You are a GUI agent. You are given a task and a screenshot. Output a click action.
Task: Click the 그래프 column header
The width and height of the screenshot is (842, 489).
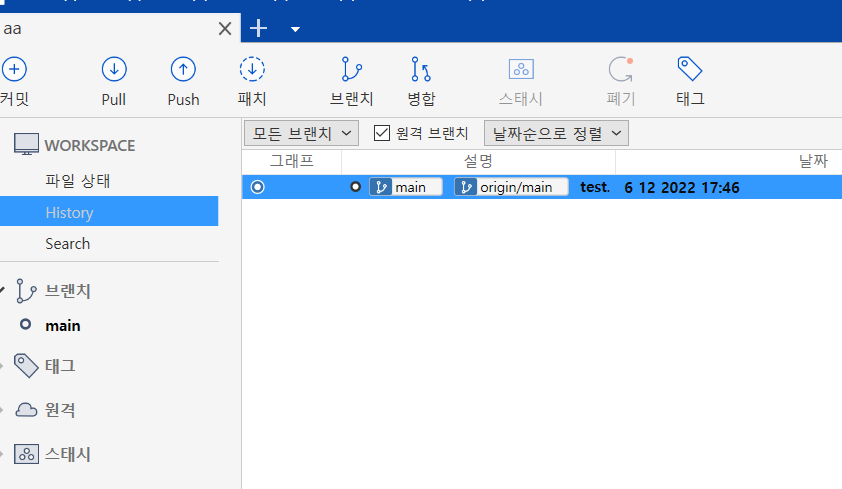(x=292, y=161)
